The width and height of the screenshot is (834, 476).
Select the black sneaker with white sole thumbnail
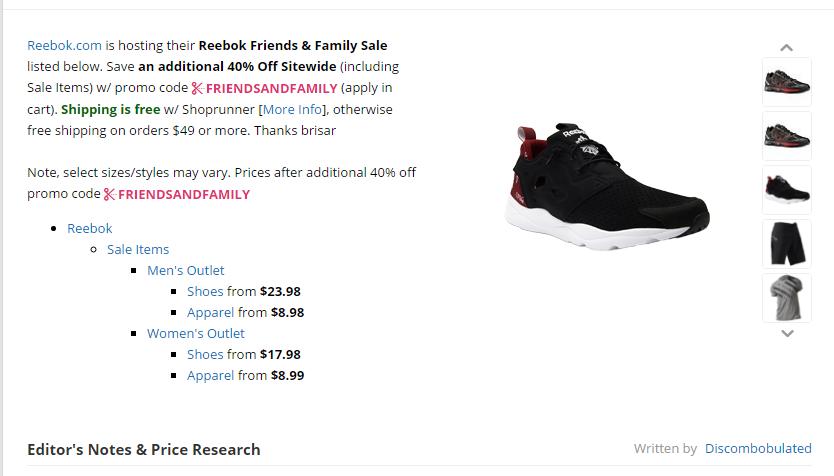pyautogui.click(x=787, y=190)
